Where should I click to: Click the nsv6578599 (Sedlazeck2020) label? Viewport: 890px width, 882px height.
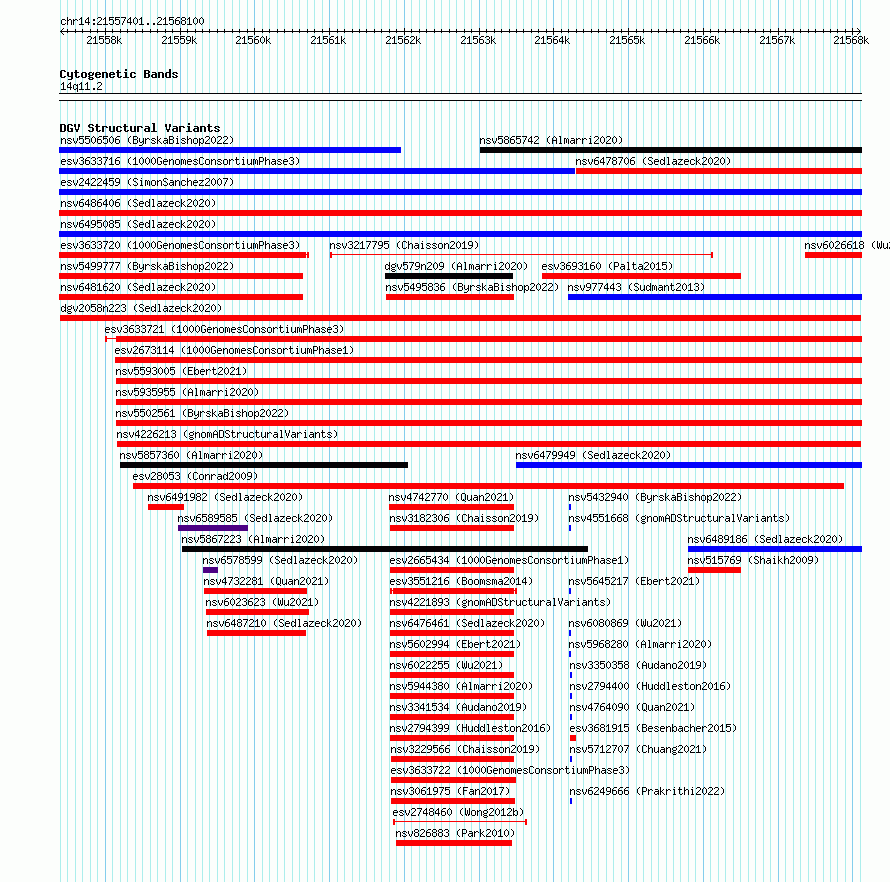(x=280, y=560)
